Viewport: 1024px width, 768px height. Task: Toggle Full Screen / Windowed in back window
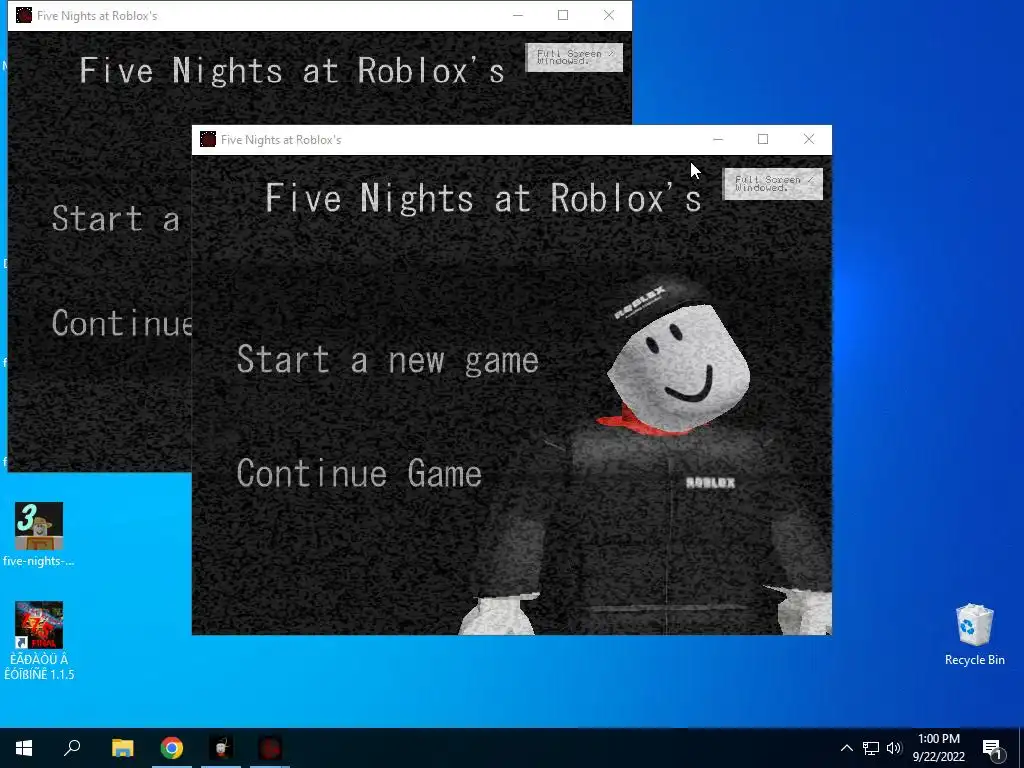[574, 57]
